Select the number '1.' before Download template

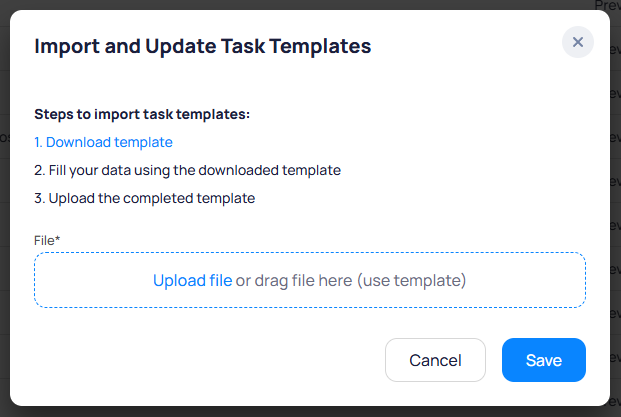pyautogui.click(x=39, y=142)
